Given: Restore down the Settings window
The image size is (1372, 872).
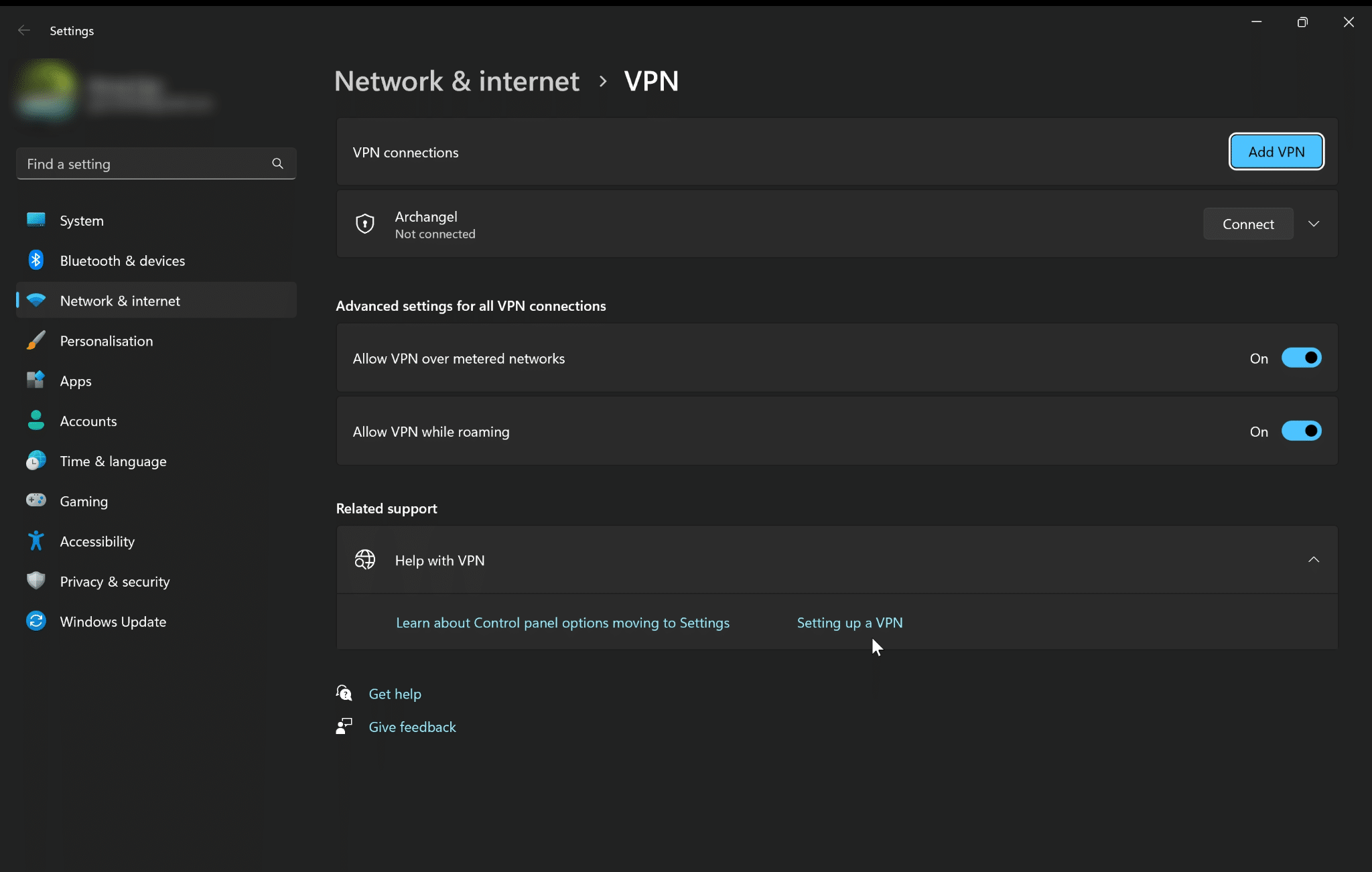Looking at the screenshot, I should click(x=1302, y=22).
